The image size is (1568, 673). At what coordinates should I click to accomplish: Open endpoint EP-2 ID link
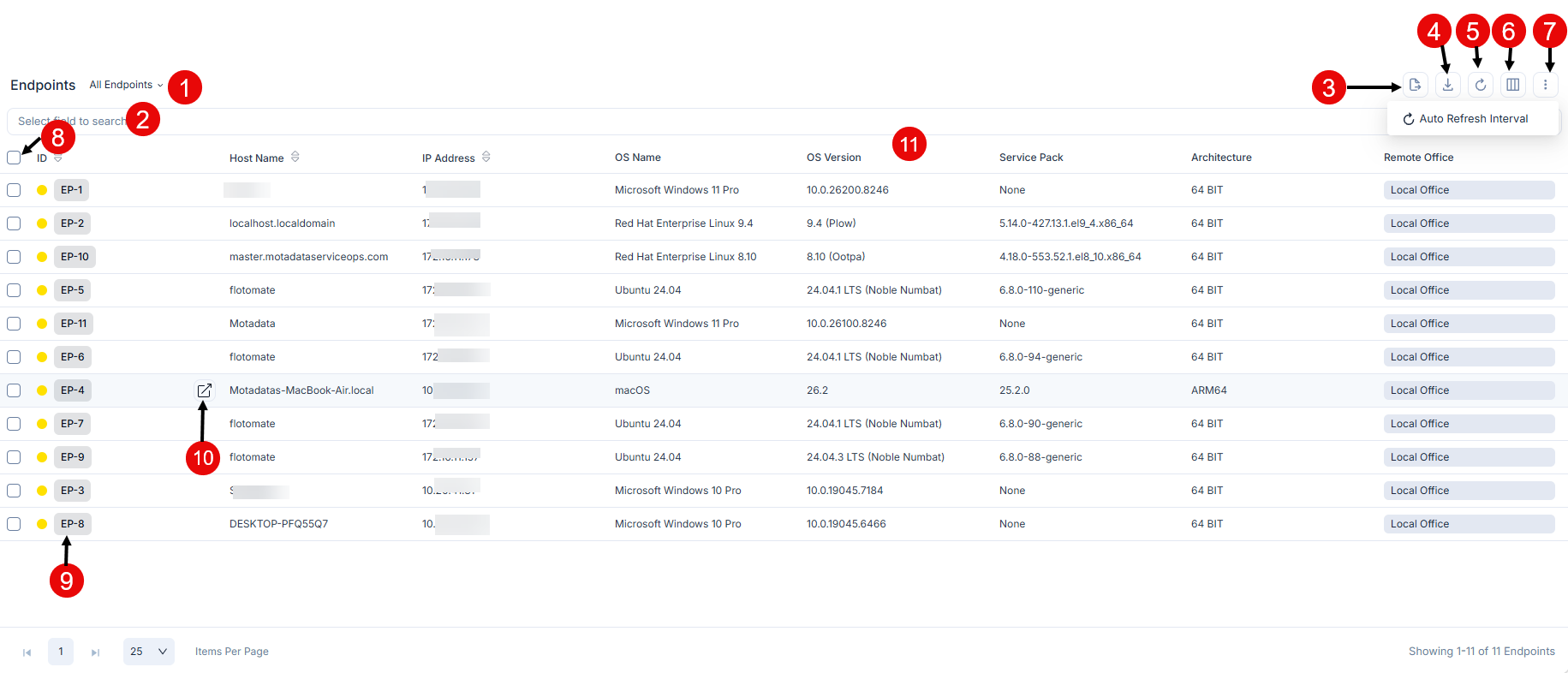[73, 223]
